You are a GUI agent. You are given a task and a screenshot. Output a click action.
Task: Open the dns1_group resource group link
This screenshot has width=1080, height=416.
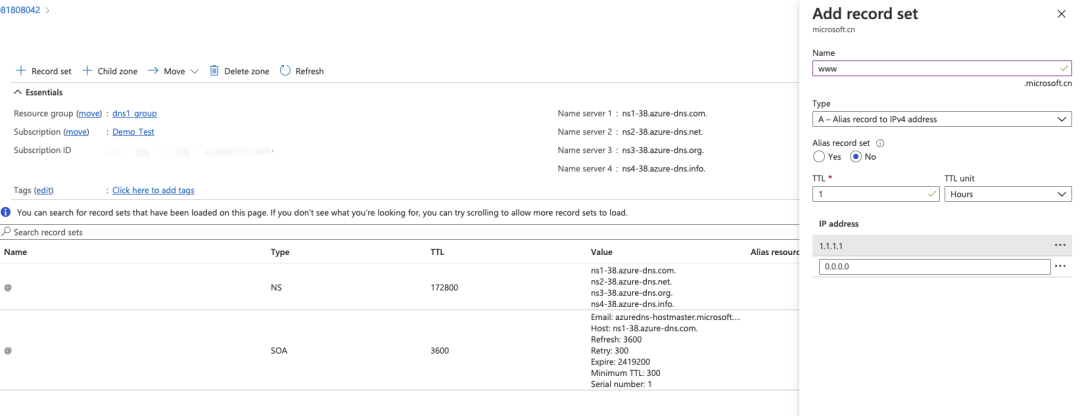click(135, 114)
